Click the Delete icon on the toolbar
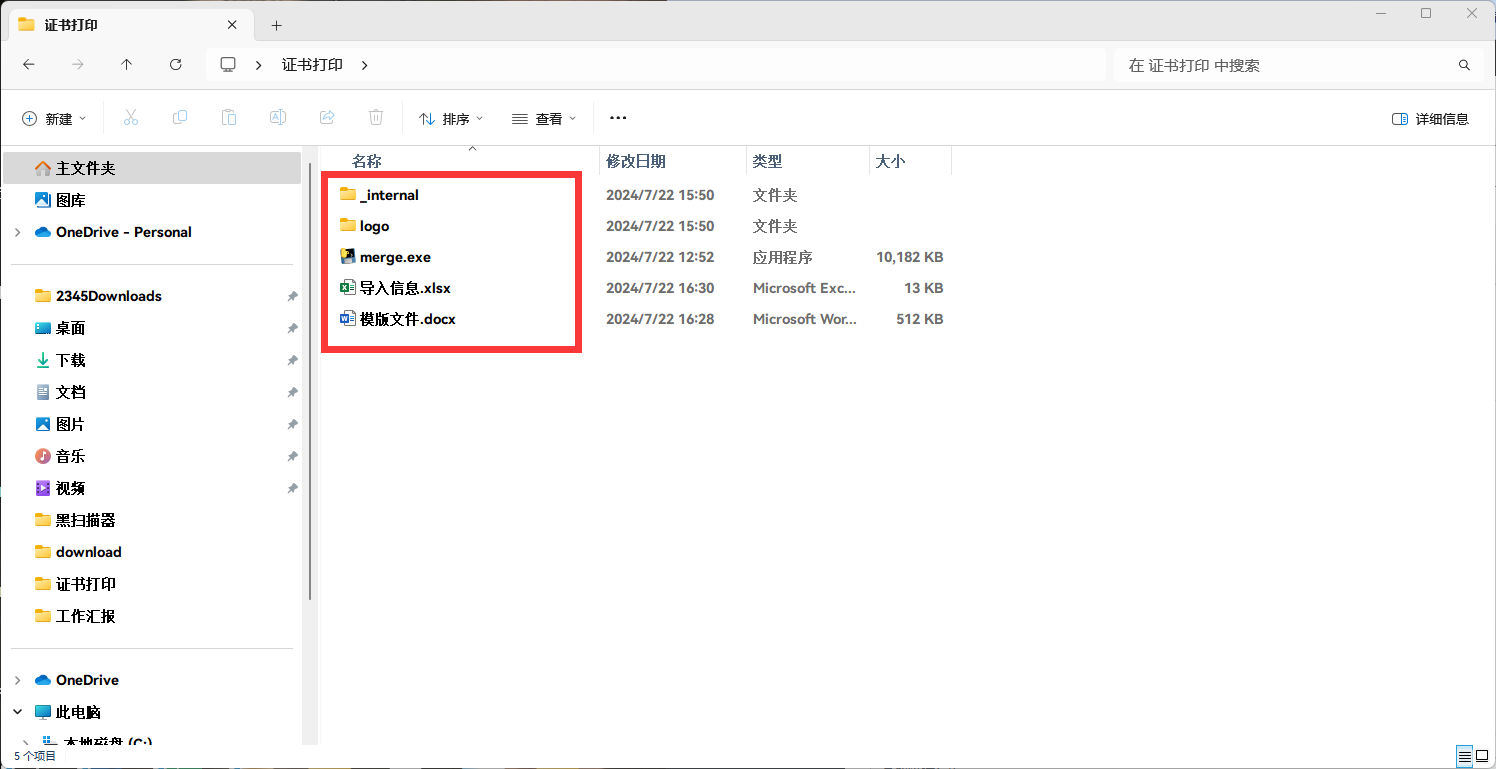This screenshot has width=1496, height=769. (375, 117)
